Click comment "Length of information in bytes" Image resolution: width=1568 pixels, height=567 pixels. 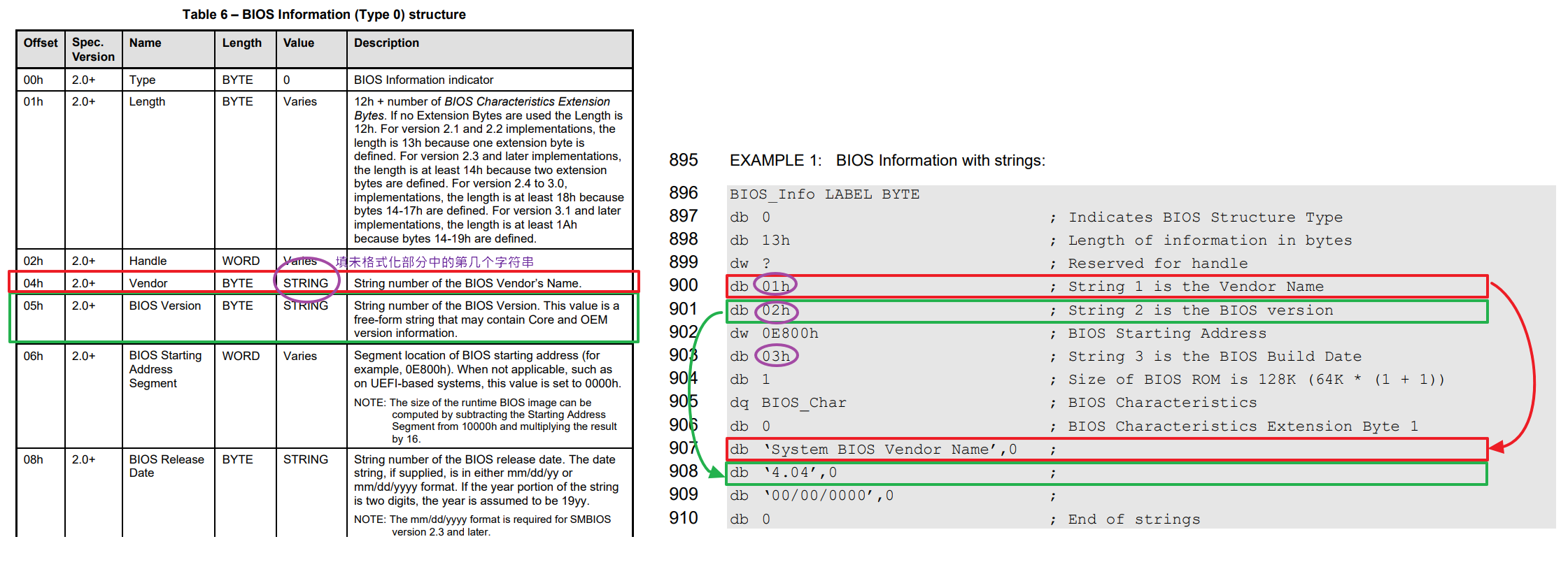[x=1210, y=241]
